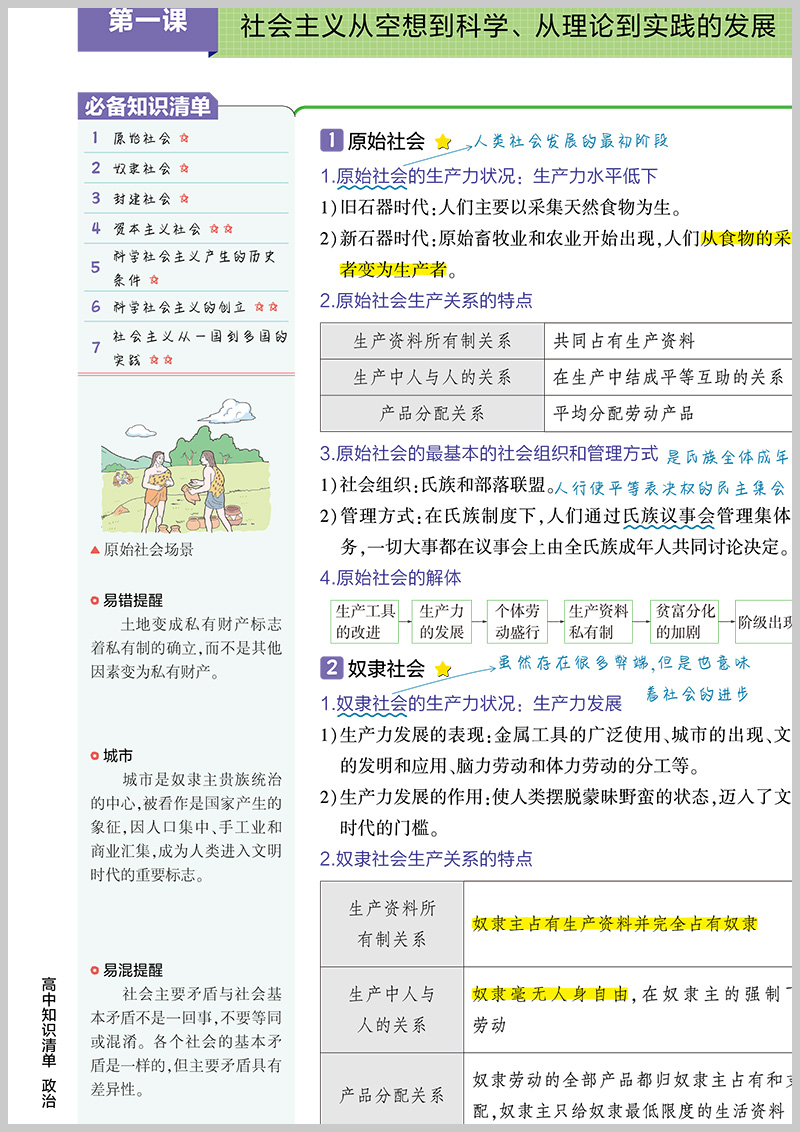The width and height of the screenshot is (800, 1132).
Task: Click the red bullet next to 易错提醒
Action: (x=95, y=600)
